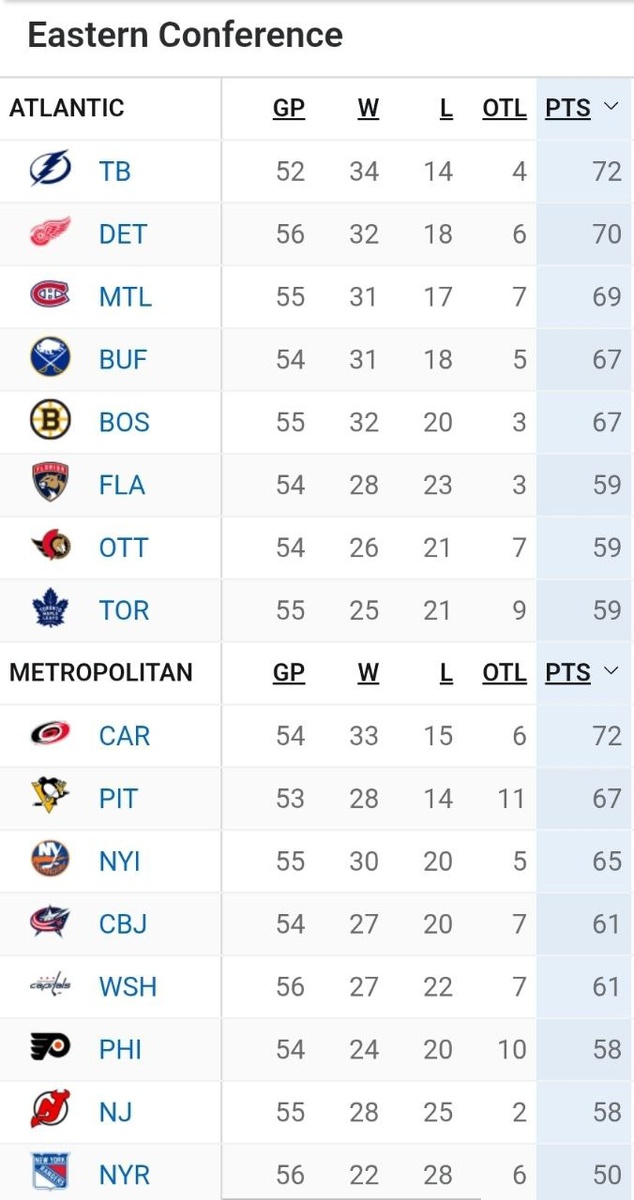Click the Toronto Maple Leafs logo
The width and height of the screenshot is (634, 1200).
(x=50, y=609)
